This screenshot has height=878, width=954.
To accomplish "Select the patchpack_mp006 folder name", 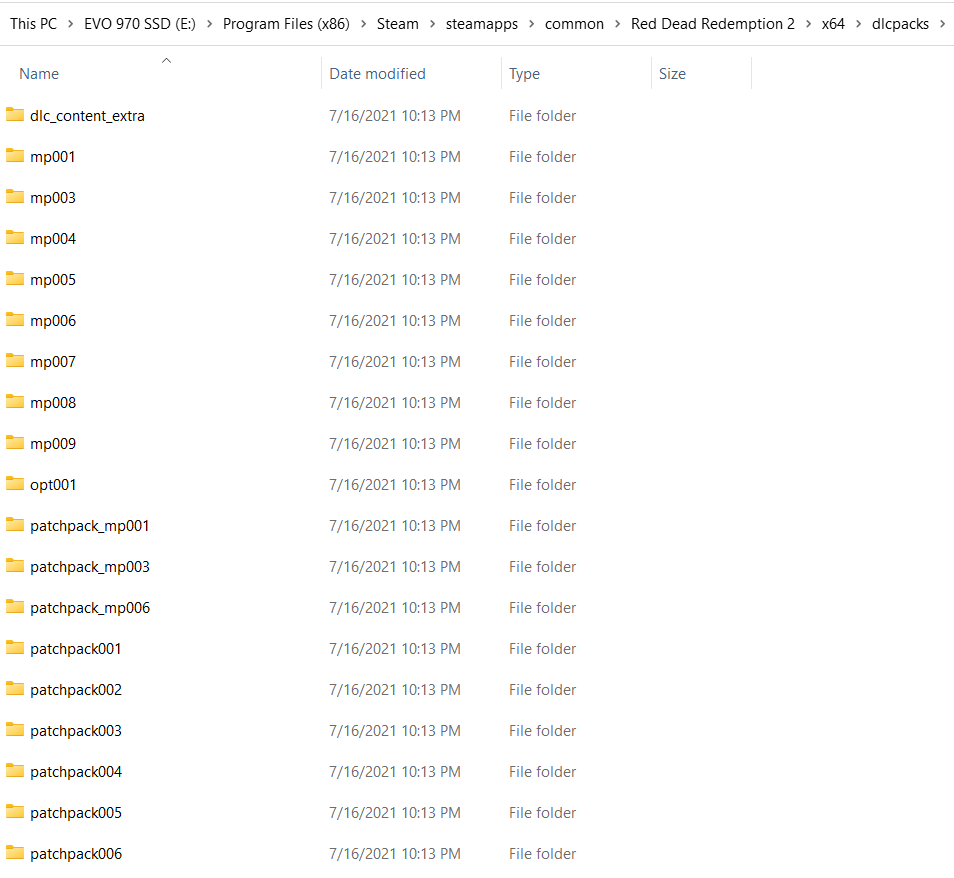I will pos(90,608).
